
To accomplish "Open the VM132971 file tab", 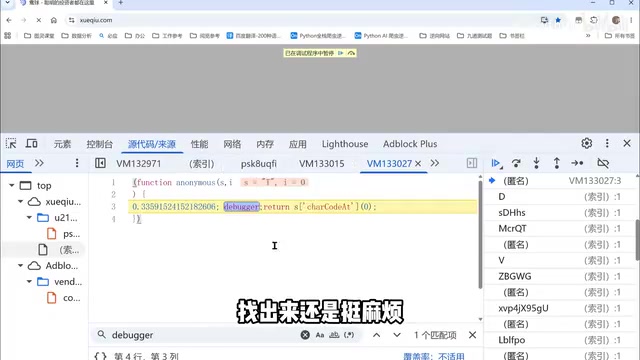I will pos(139,164).
